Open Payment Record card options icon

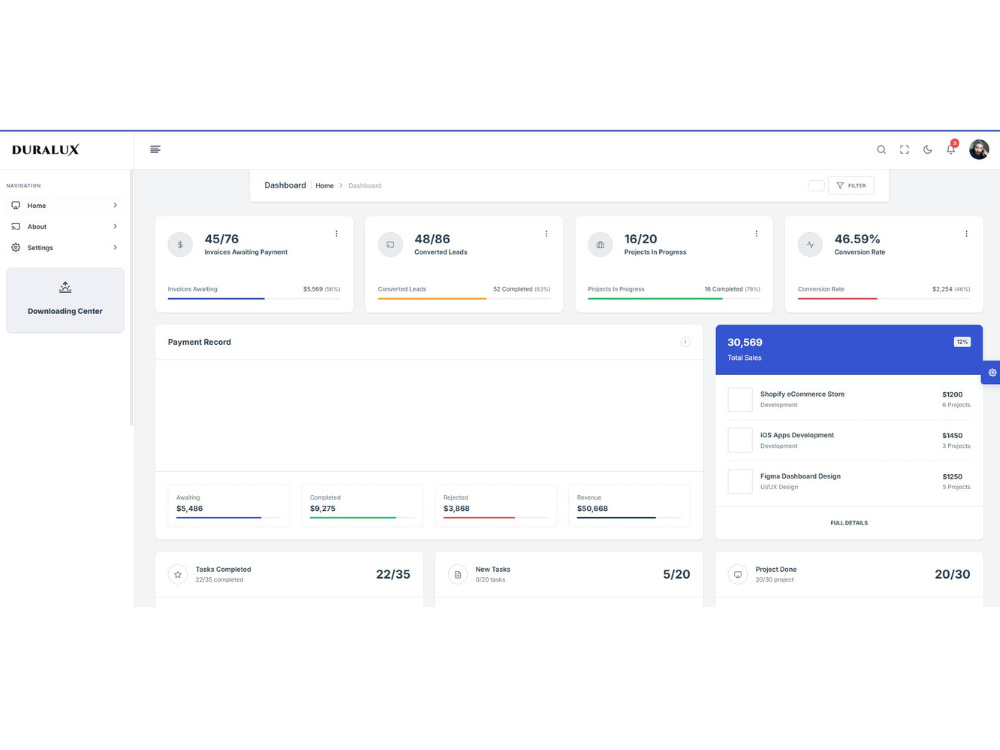point(685,342)
